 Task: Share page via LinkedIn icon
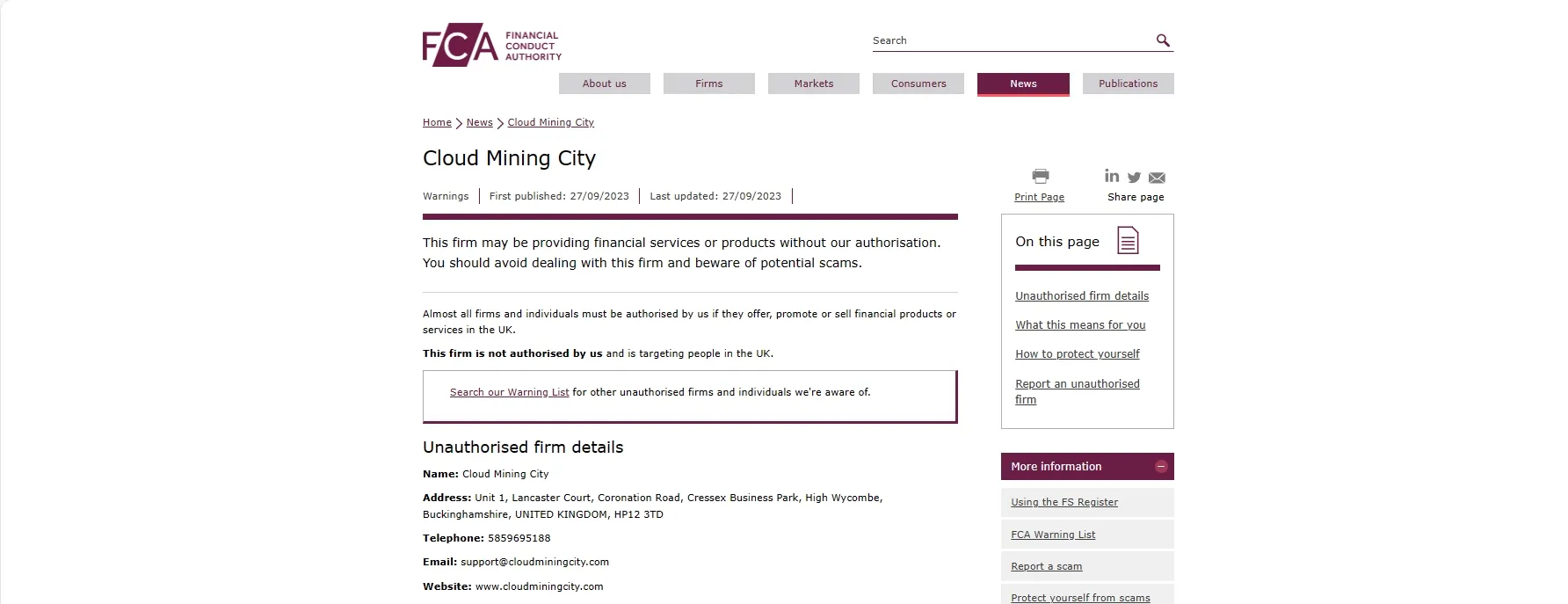point(1112,176)
